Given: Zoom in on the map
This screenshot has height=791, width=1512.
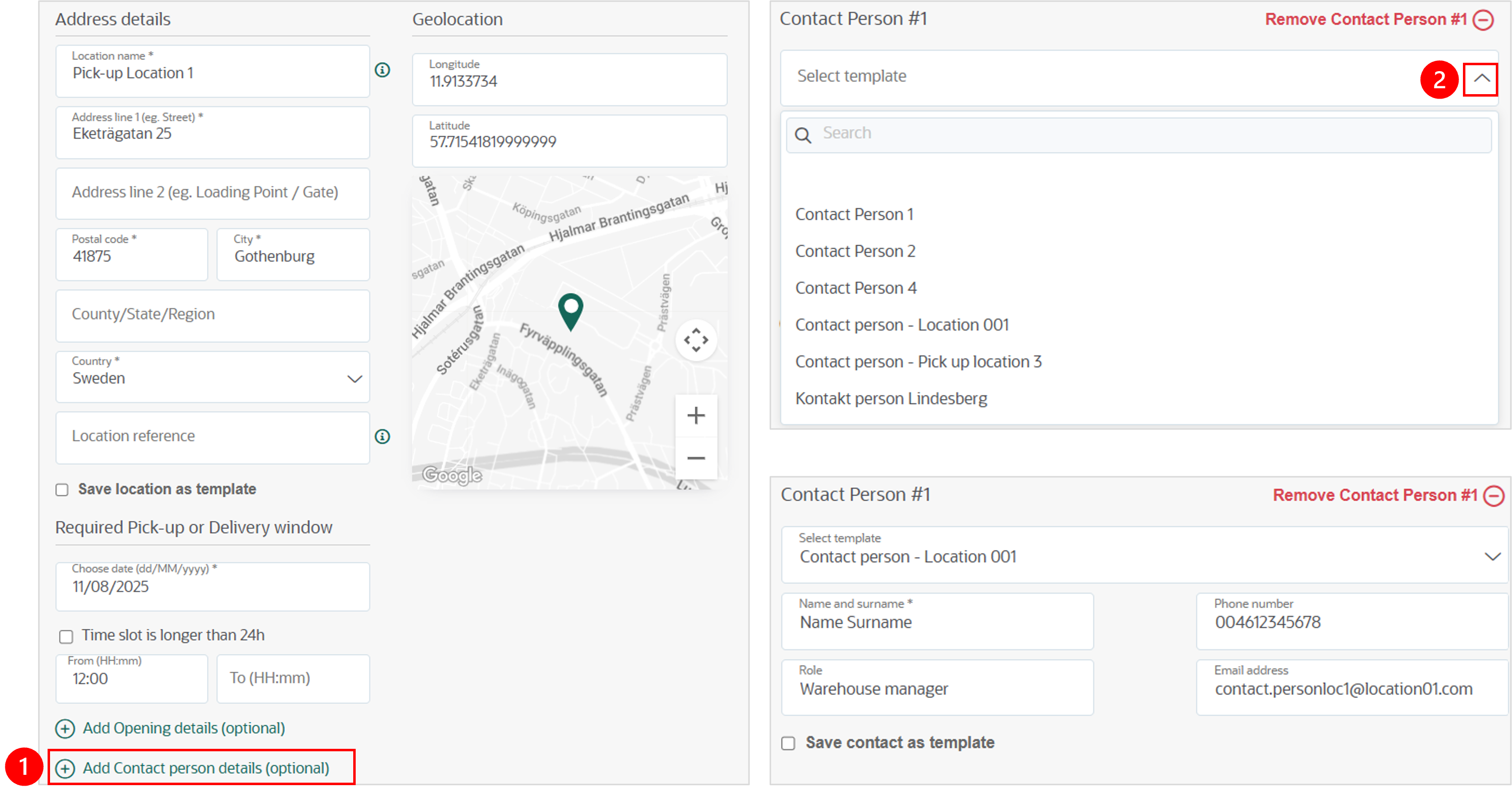Looking at the screenshot, I should point(696,415).
